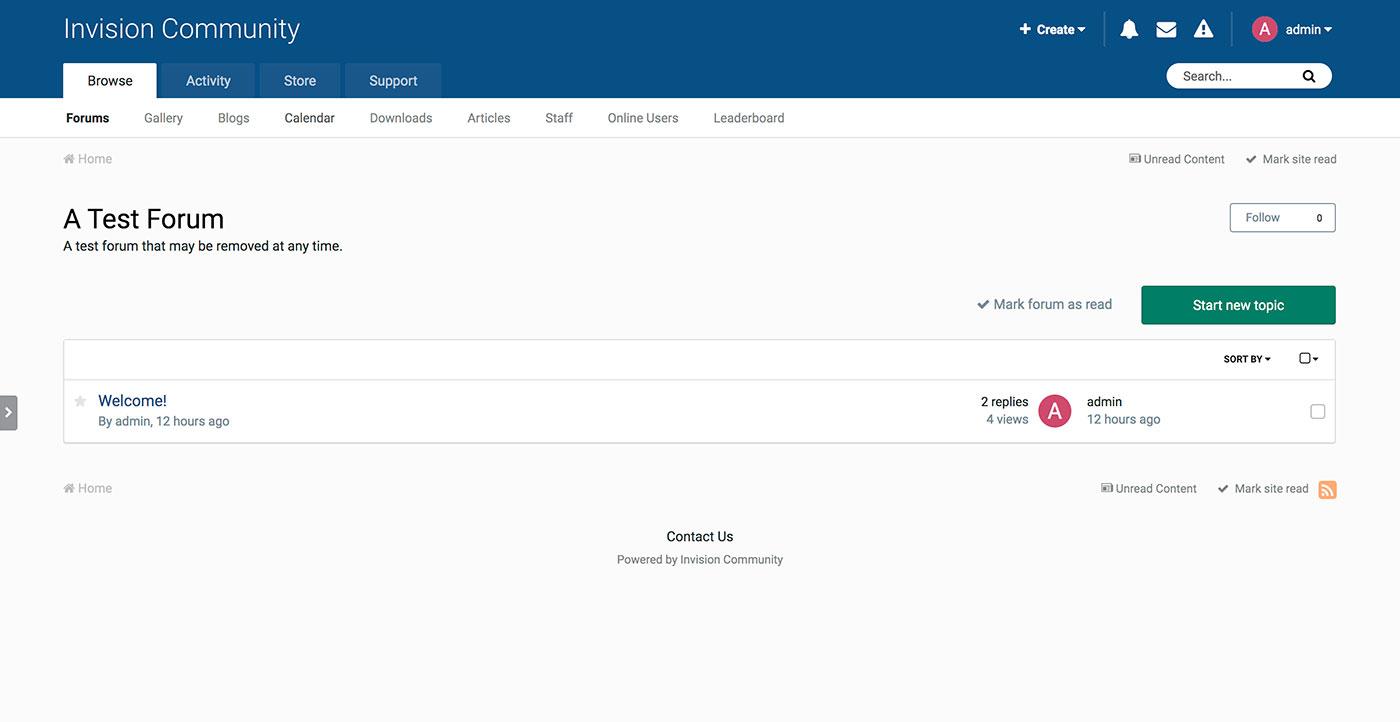Open the Gallery menu item
The width and height of the screenshot is (1400, 722).
coord(162,118)
